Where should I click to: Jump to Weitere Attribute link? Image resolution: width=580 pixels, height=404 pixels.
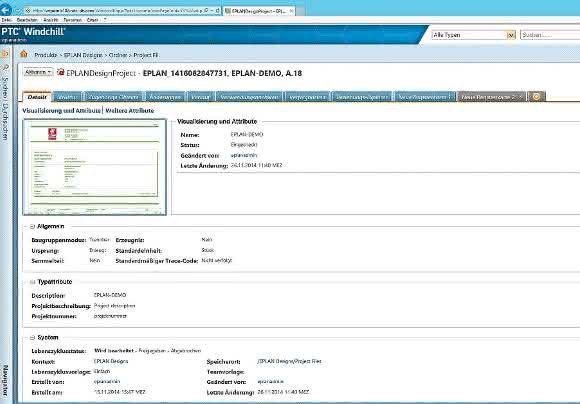tap(129, 111)
